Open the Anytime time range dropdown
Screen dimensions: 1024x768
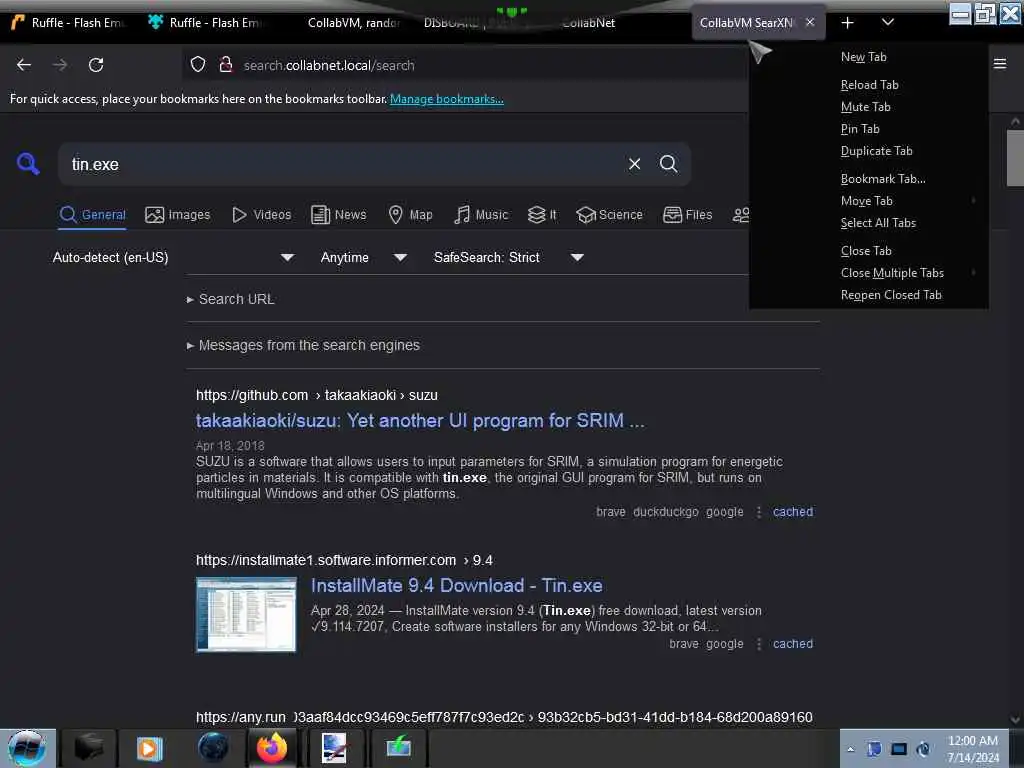click(x=363, y=257)
